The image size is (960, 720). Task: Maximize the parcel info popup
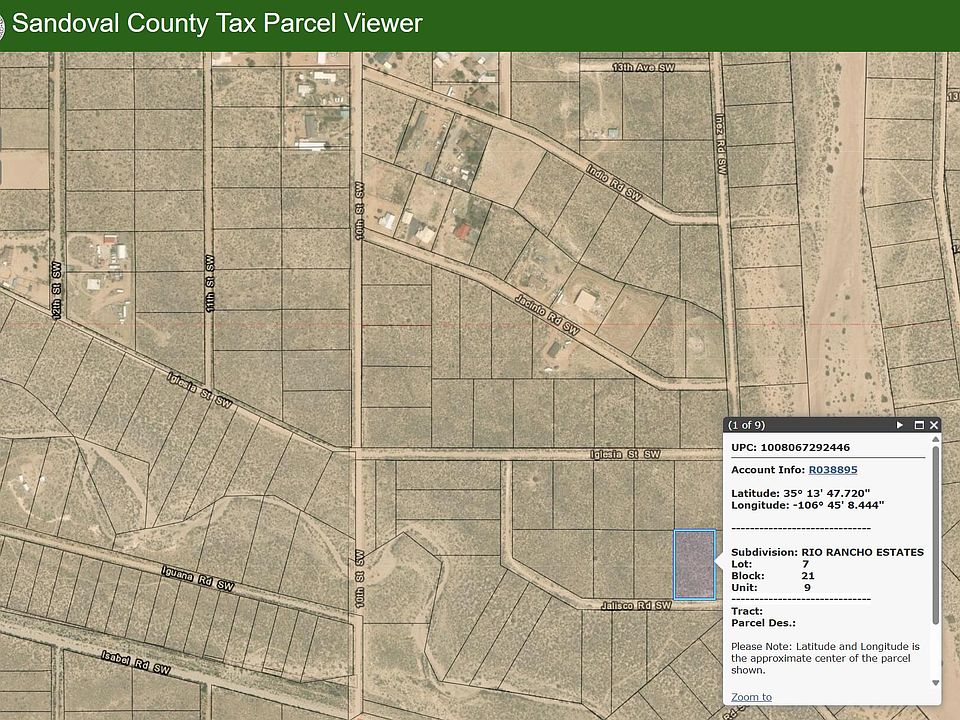[x=919, y=425]
